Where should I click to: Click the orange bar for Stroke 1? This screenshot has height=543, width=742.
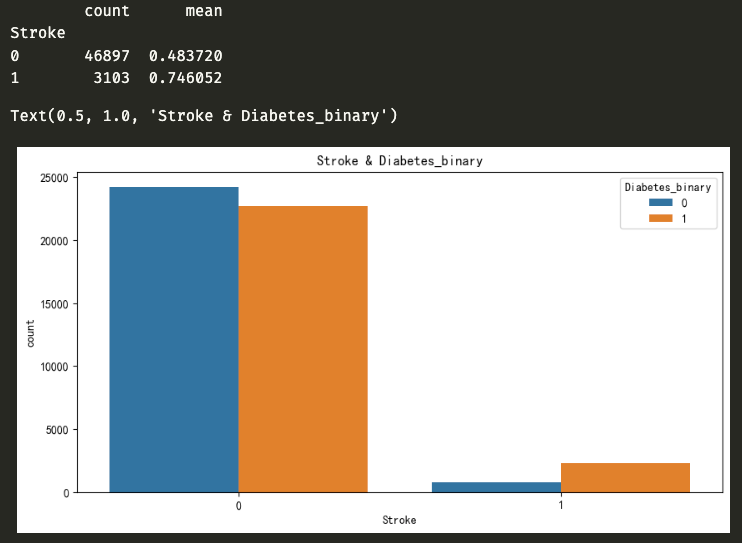[625, 478]
